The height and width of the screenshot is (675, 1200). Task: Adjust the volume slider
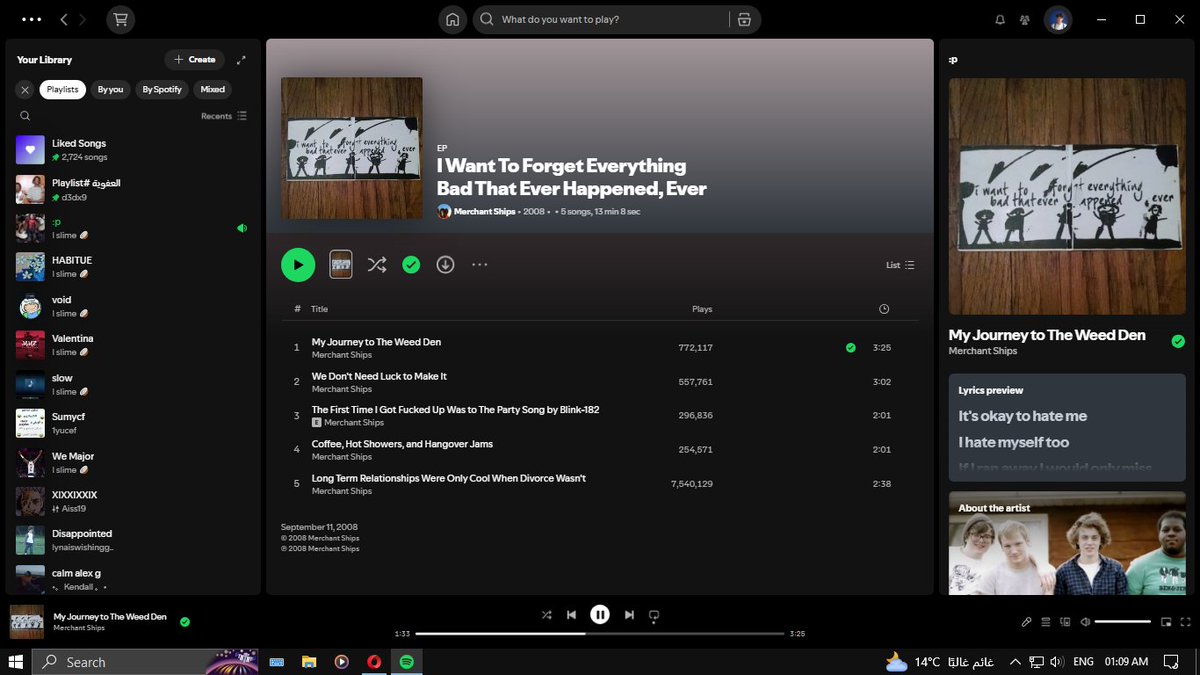[1123, 622]
